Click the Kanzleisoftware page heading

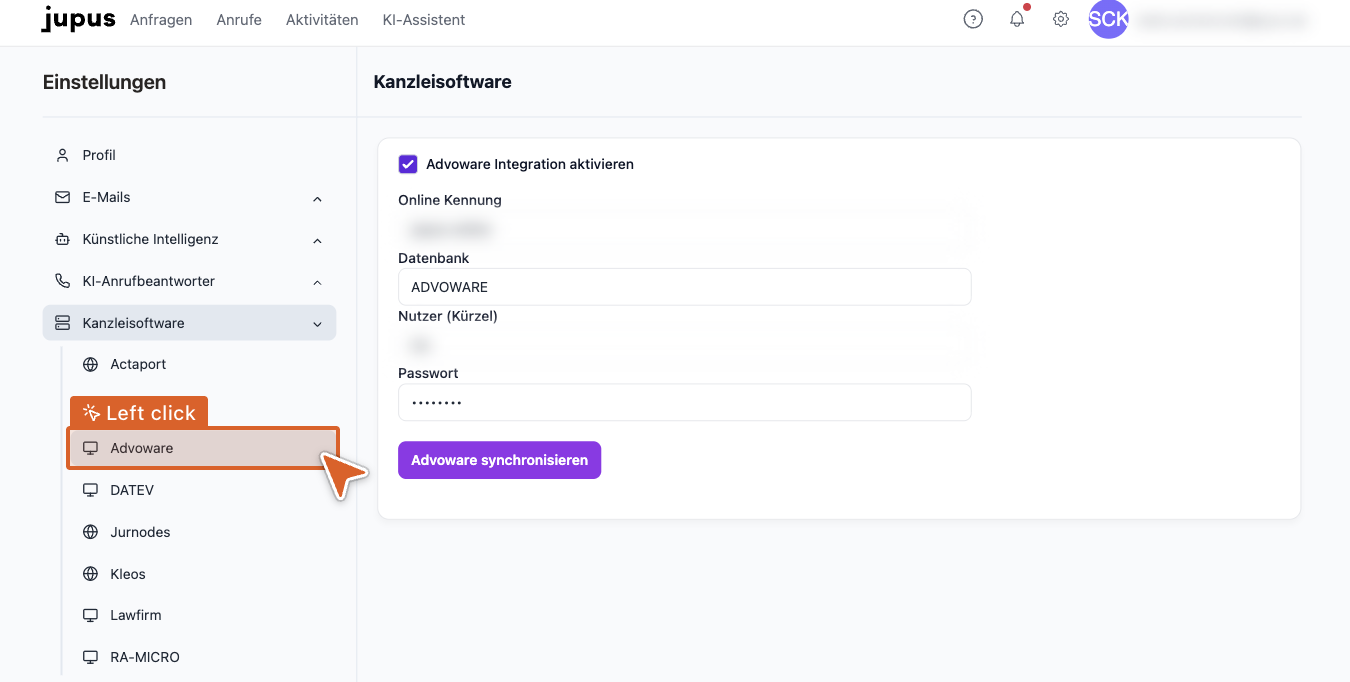click(442, 82)
